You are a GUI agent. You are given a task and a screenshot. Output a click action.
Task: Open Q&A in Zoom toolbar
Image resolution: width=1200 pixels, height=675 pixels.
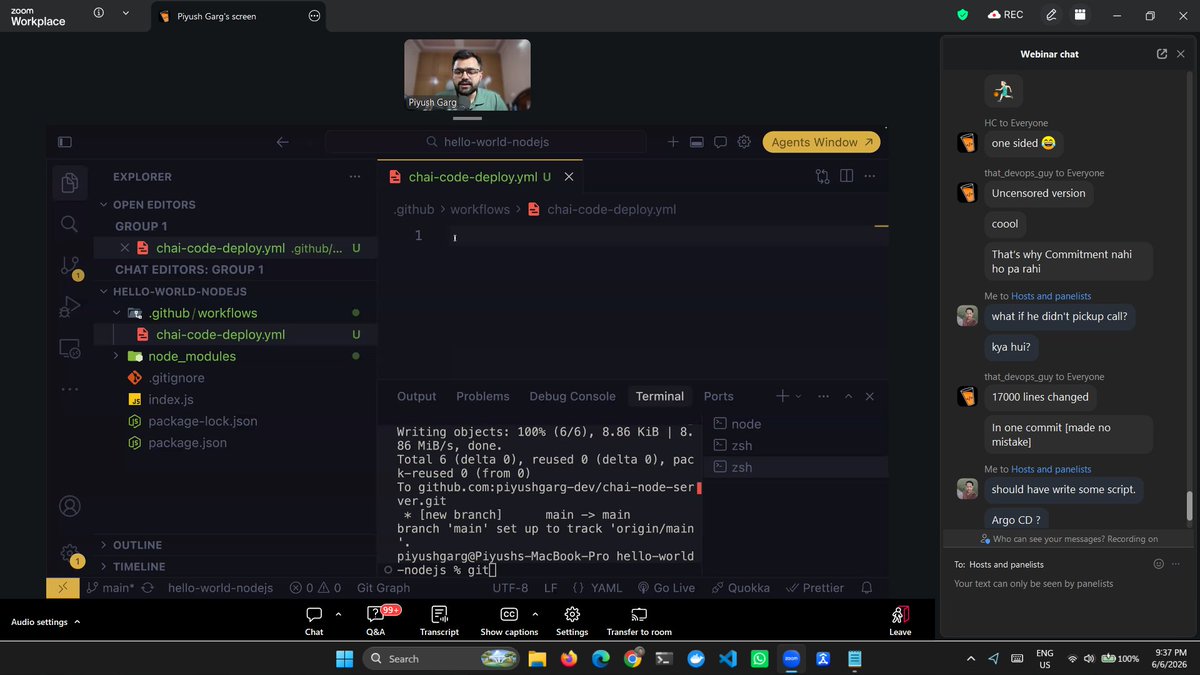click(376, 620)
